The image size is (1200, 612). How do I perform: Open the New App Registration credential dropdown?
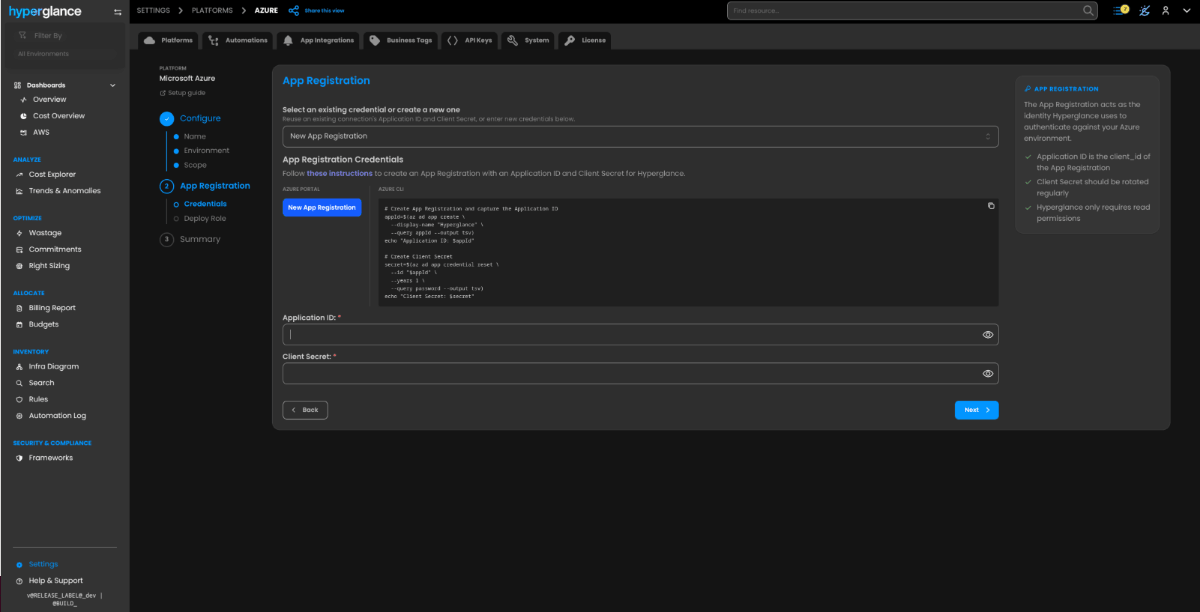pyautogui.click(x=640, y=136)
